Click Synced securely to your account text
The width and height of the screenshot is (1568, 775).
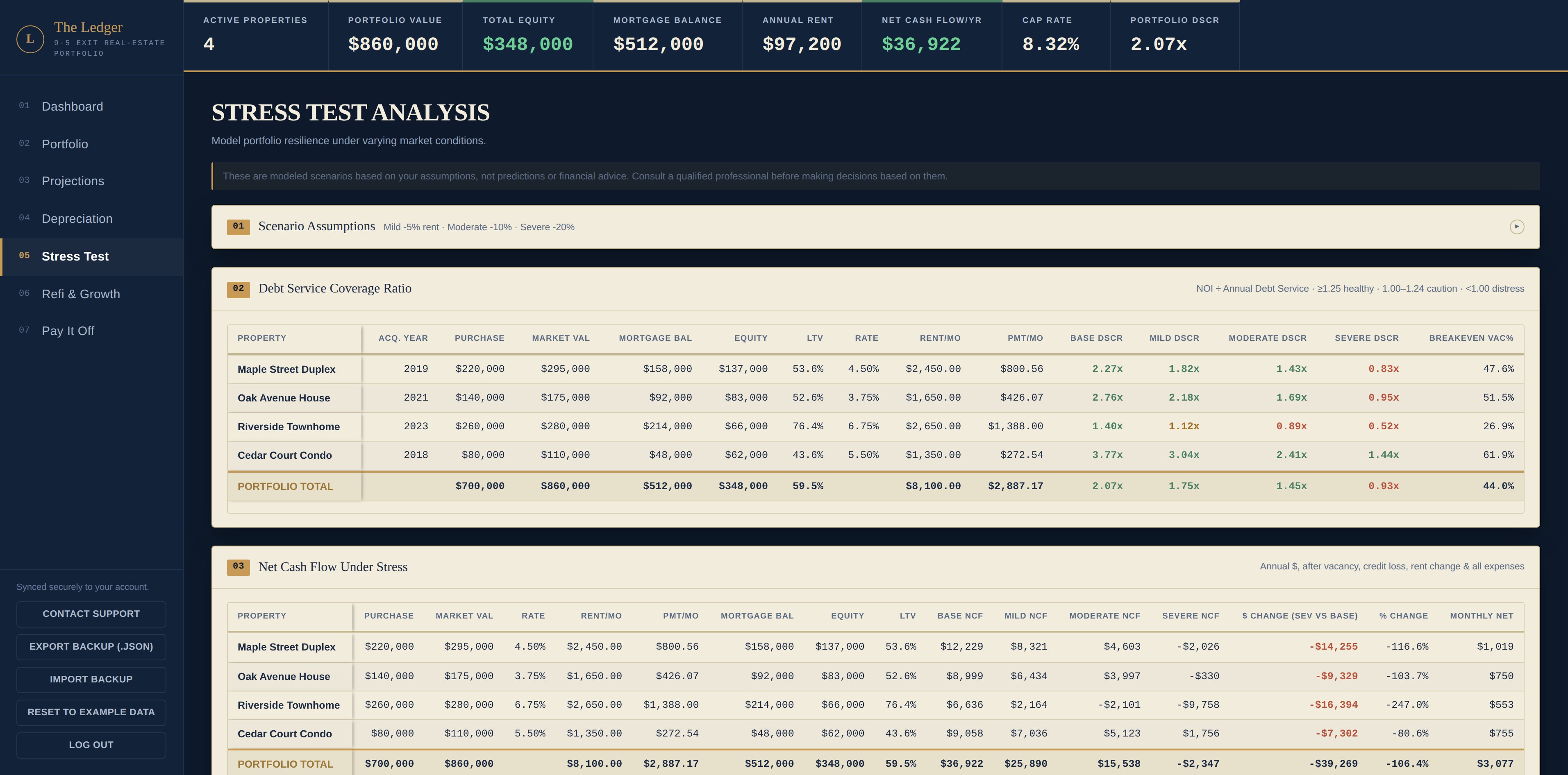(83, 587)
